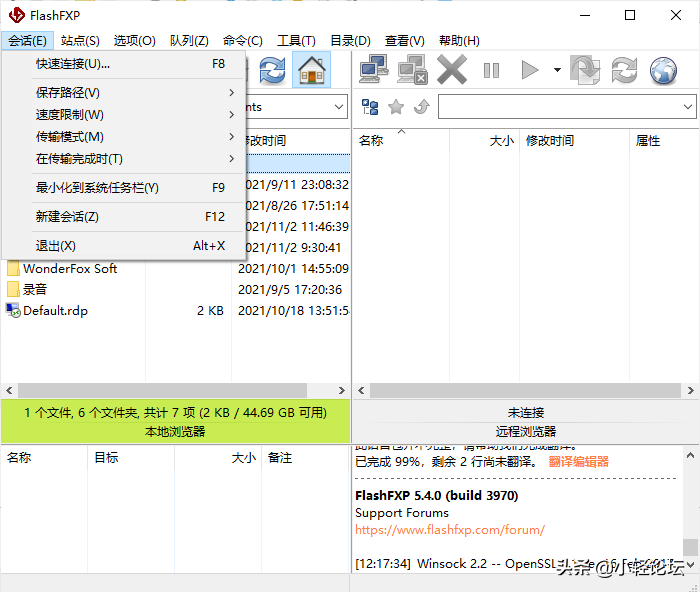Expand the 传输模式(M) submenu
700x592 pixels.
[x=124, y=137]
